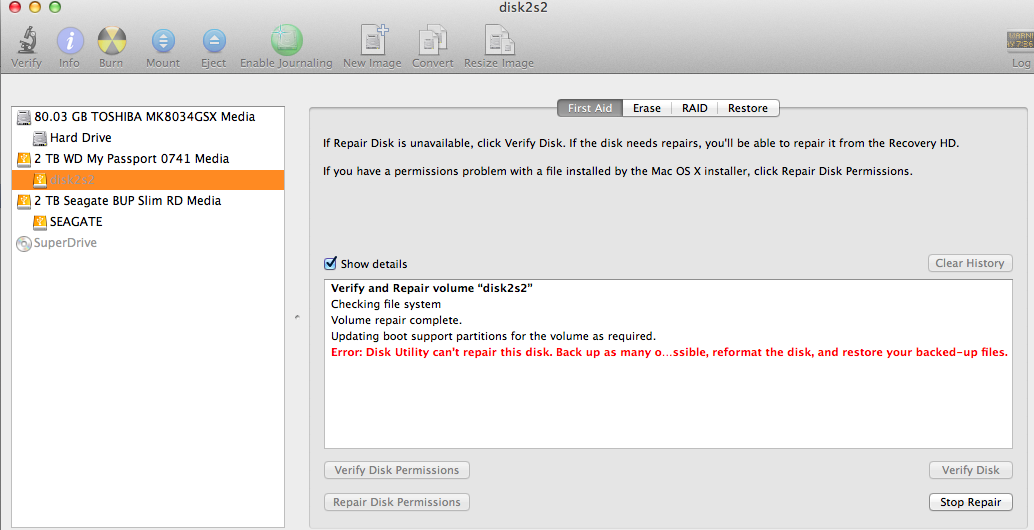
Task: Toggle the Show details checkbox
Action: point(330,264)
